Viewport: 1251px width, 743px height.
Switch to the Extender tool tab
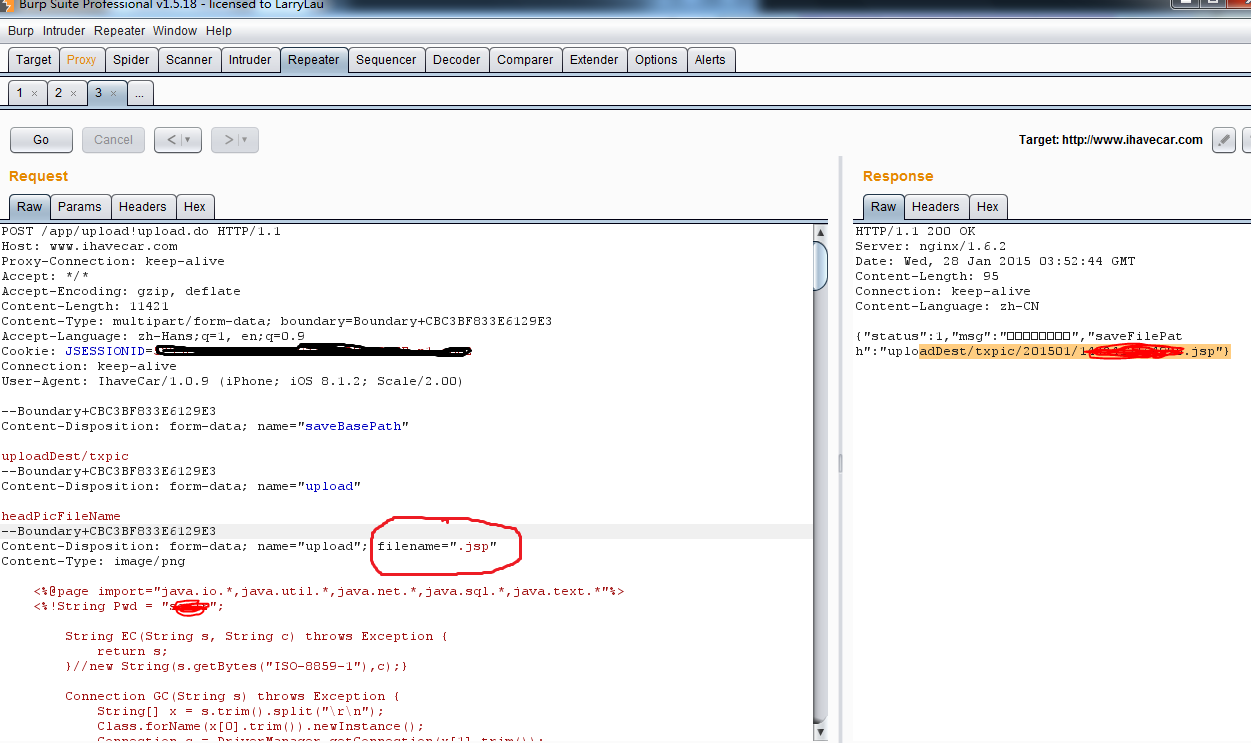point(594,60)
